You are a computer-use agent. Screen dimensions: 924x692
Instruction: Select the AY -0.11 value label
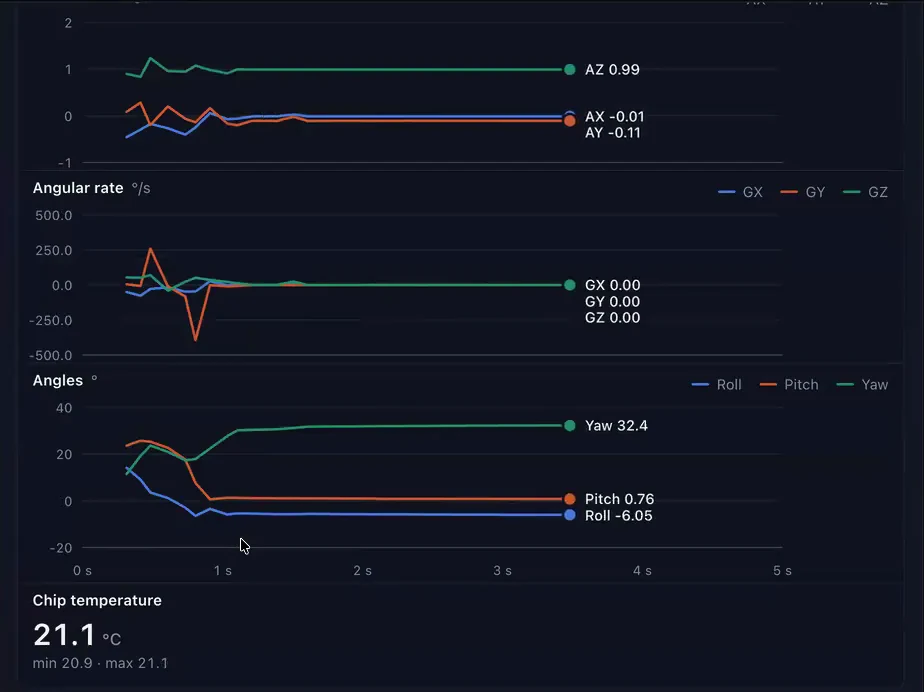[613, 133]
